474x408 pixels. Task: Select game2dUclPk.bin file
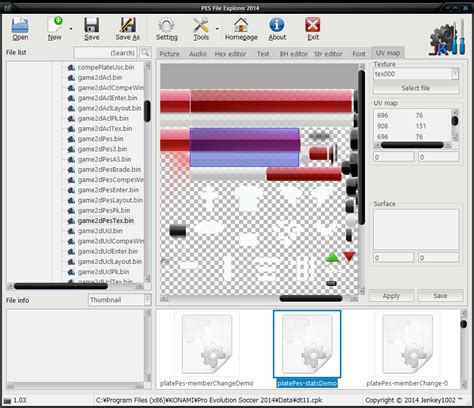pos(103,272)
